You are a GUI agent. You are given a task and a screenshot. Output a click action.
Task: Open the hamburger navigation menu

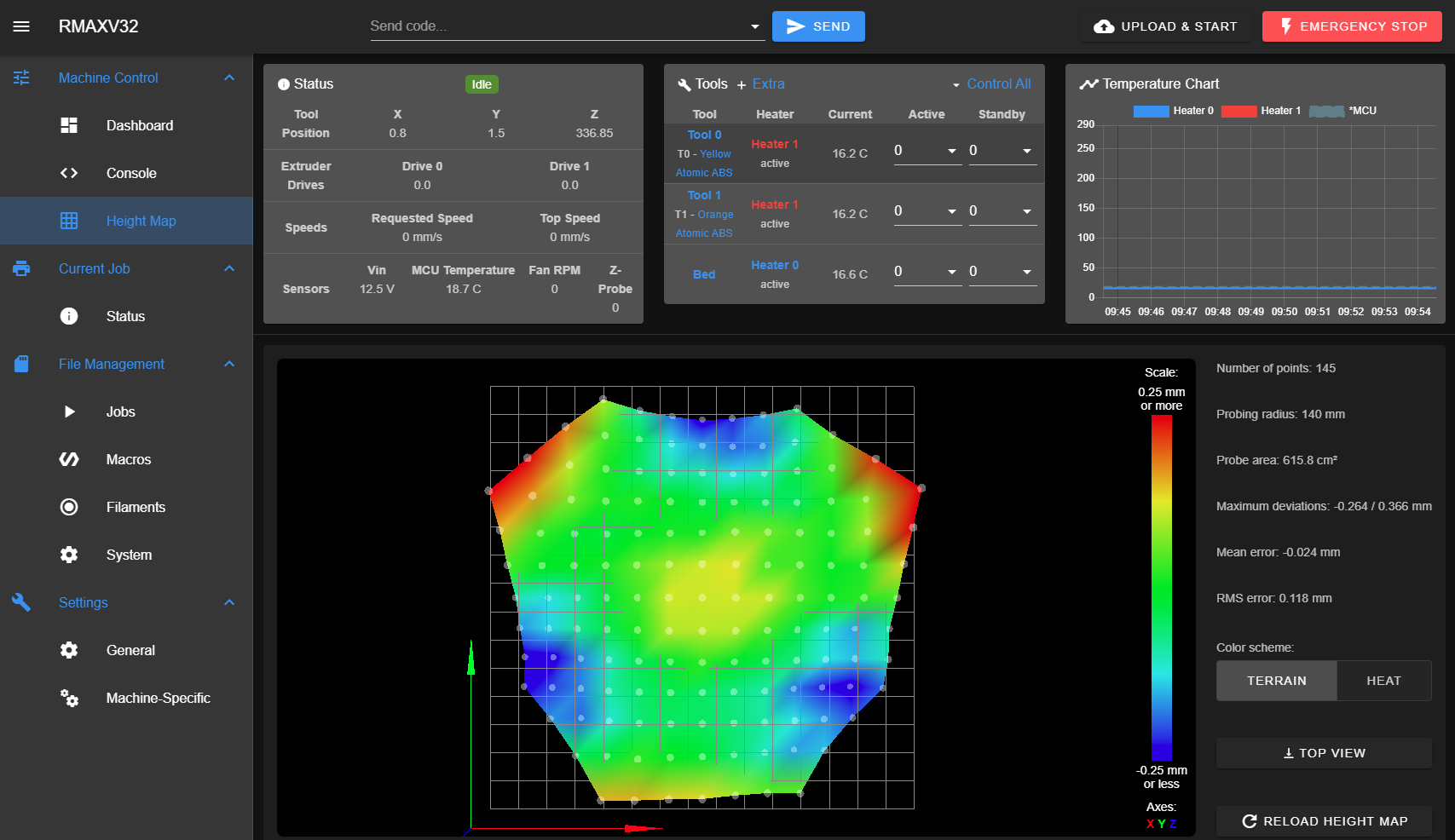[21, 26]
